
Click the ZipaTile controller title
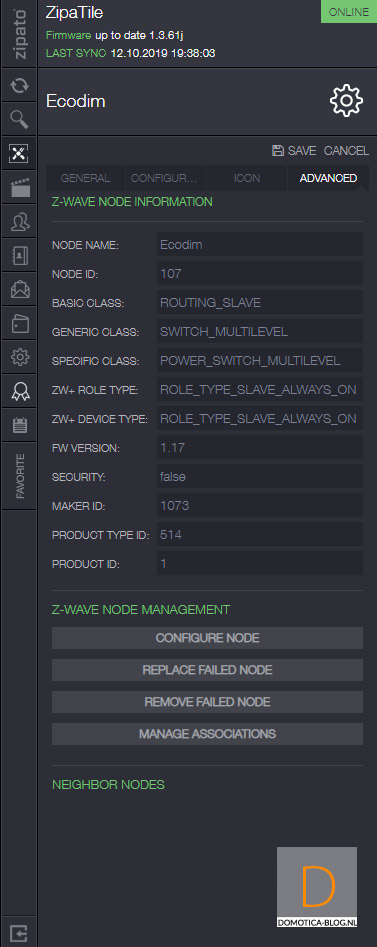[x=73, y=14]
